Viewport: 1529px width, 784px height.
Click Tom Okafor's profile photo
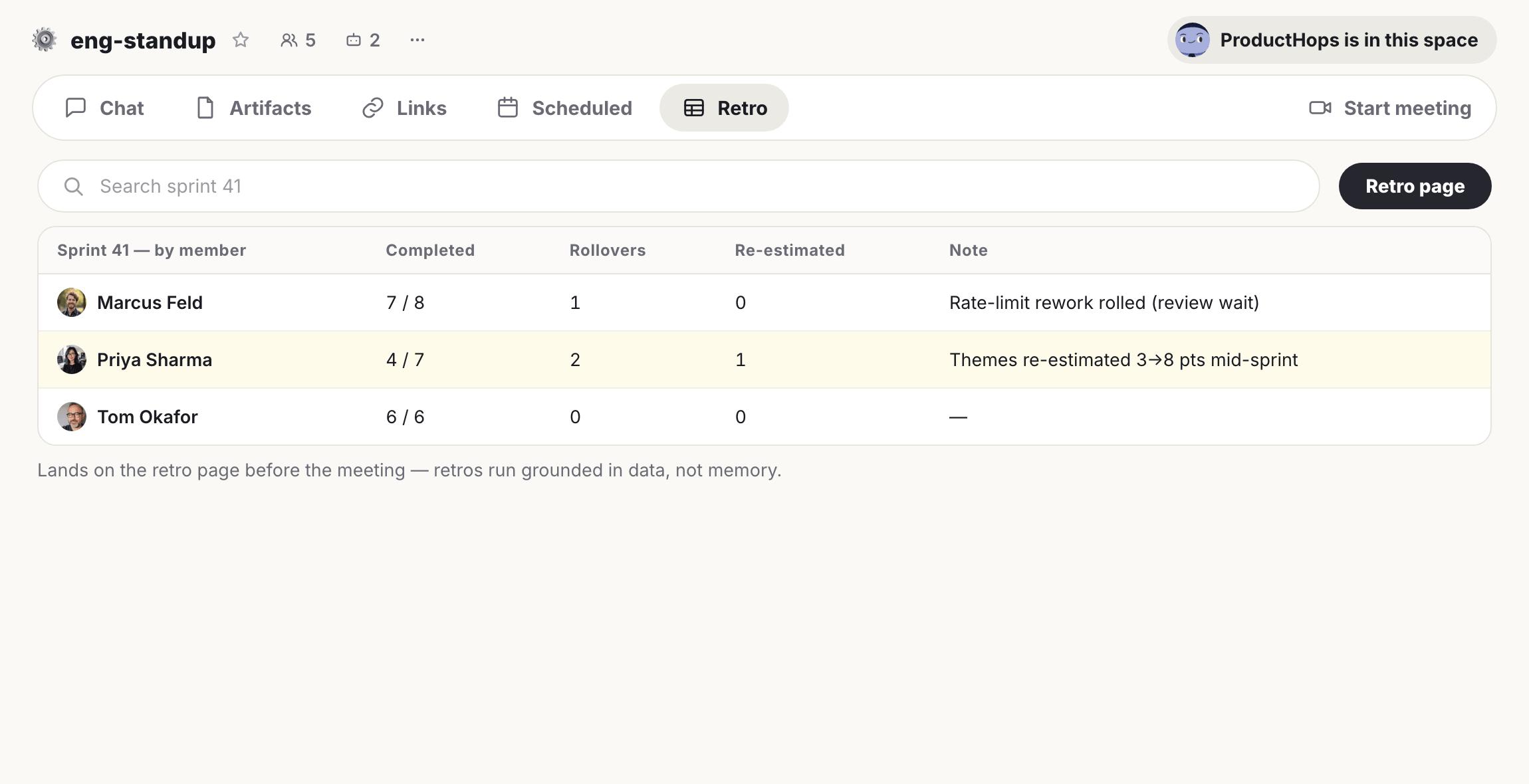tap(72, 417)
